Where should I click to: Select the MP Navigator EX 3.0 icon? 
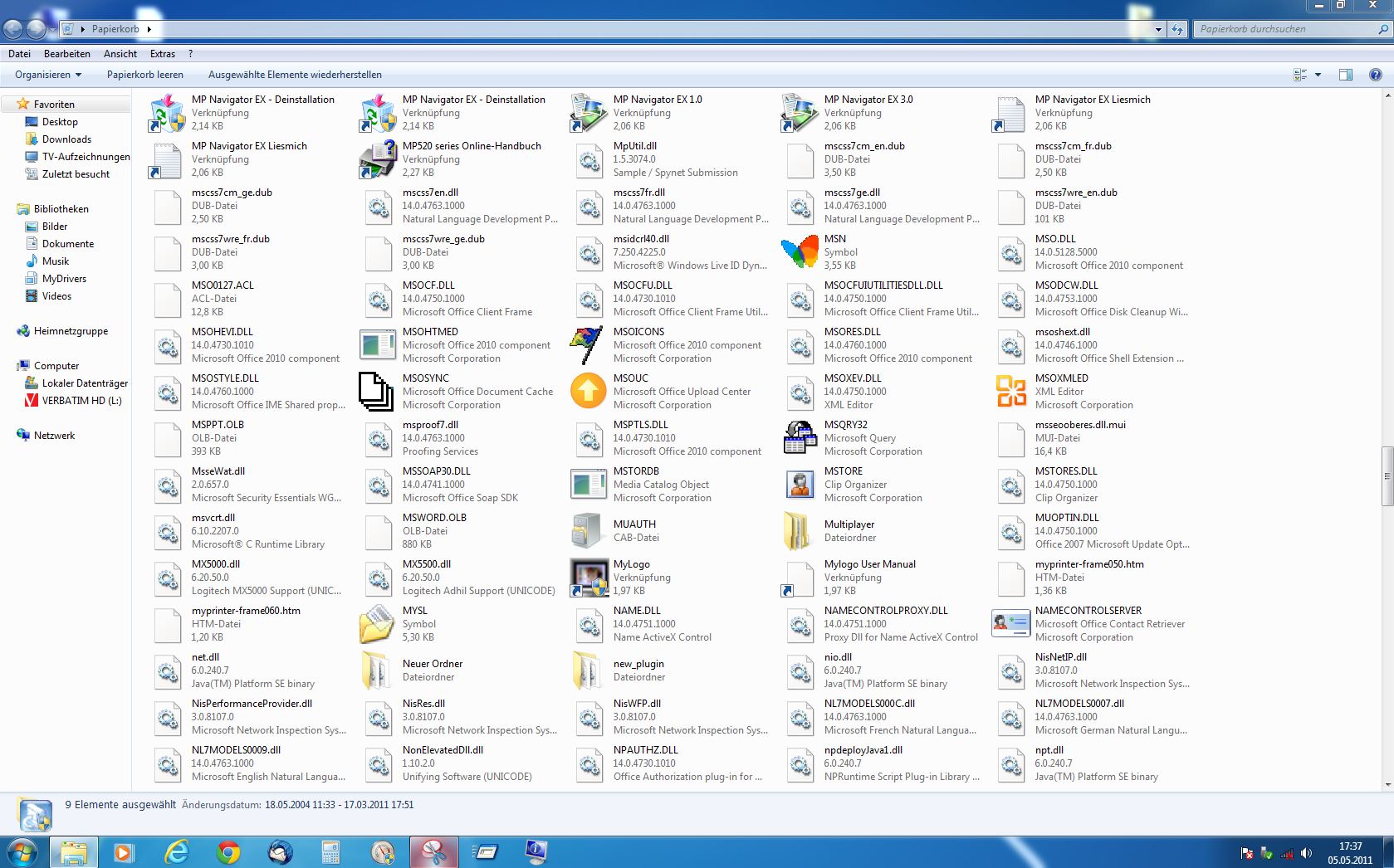coord(800,113)
